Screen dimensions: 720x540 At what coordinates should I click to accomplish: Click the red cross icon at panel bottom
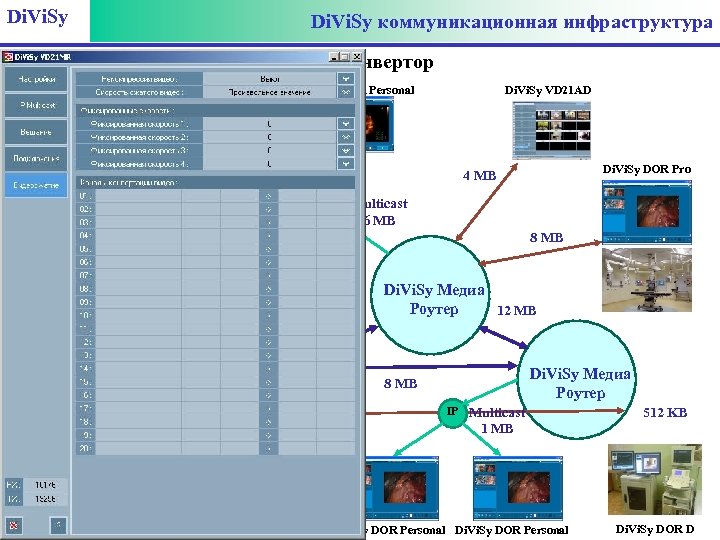point(13,525)
